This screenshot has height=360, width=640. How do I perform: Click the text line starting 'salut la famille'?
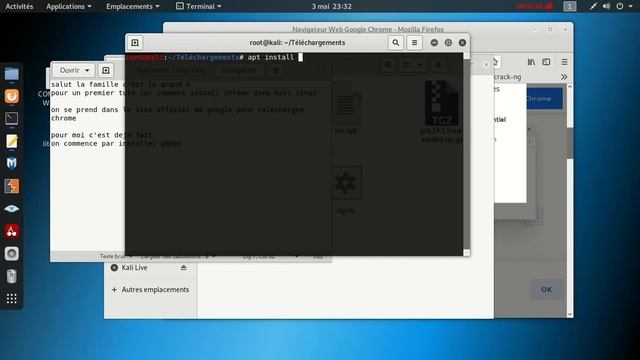click(120, 84)
